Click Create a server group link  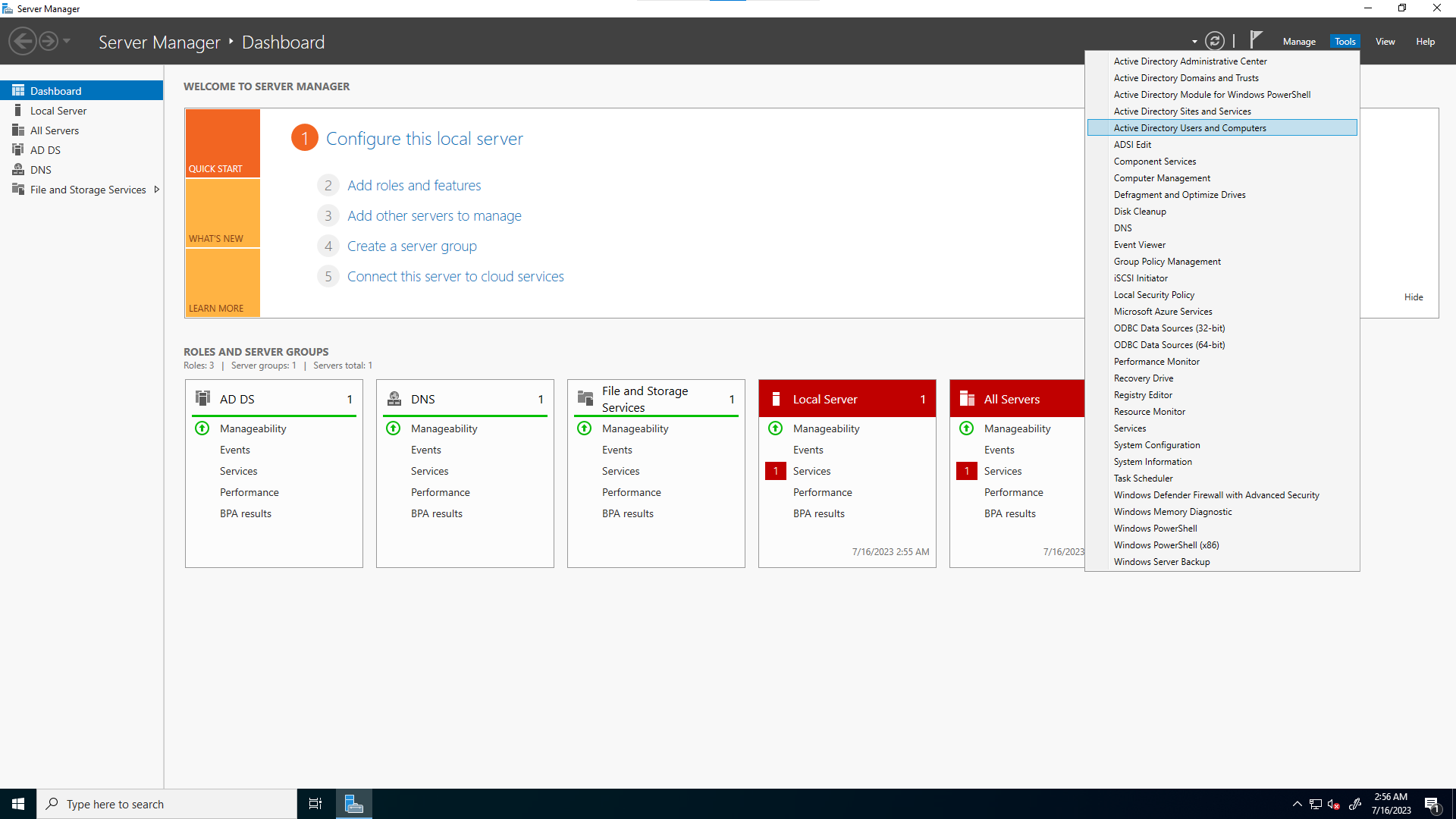[412, 246]
